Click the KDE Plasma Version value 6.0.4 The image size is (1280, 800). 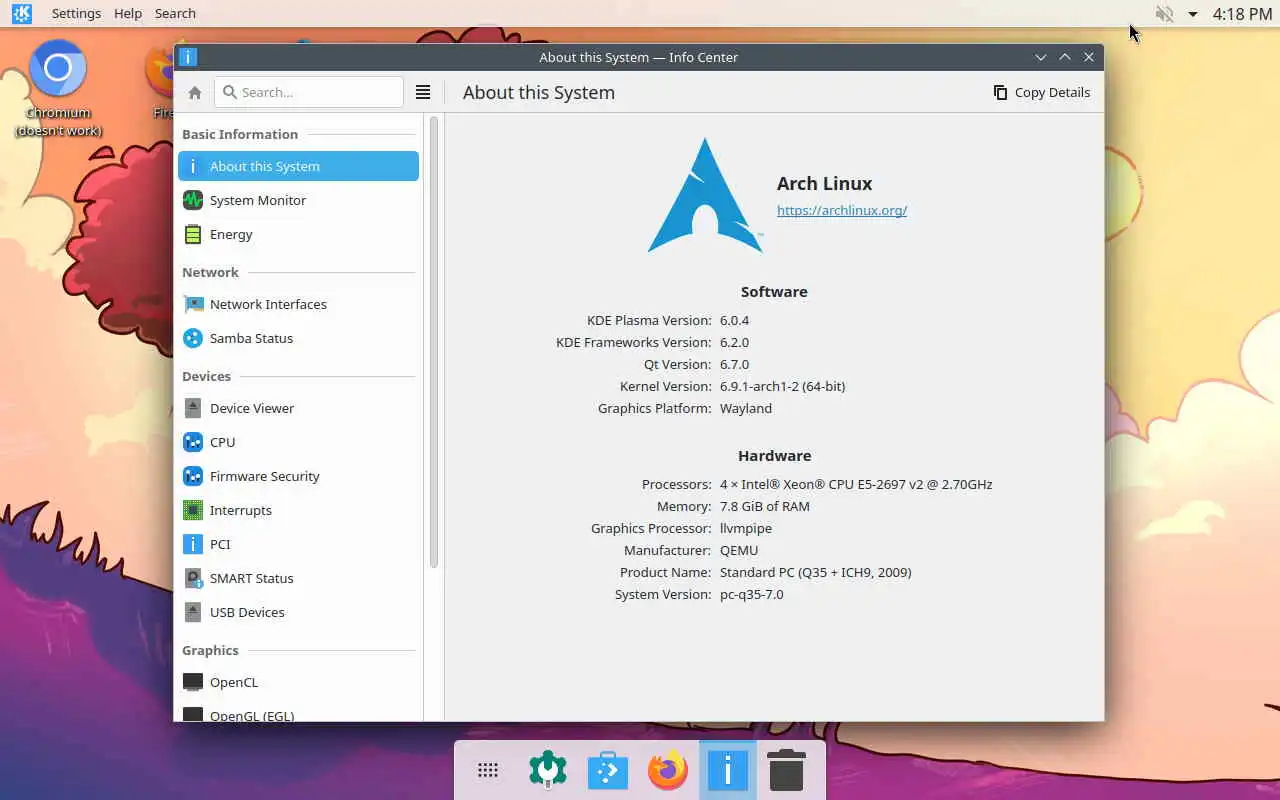point(734,320)
